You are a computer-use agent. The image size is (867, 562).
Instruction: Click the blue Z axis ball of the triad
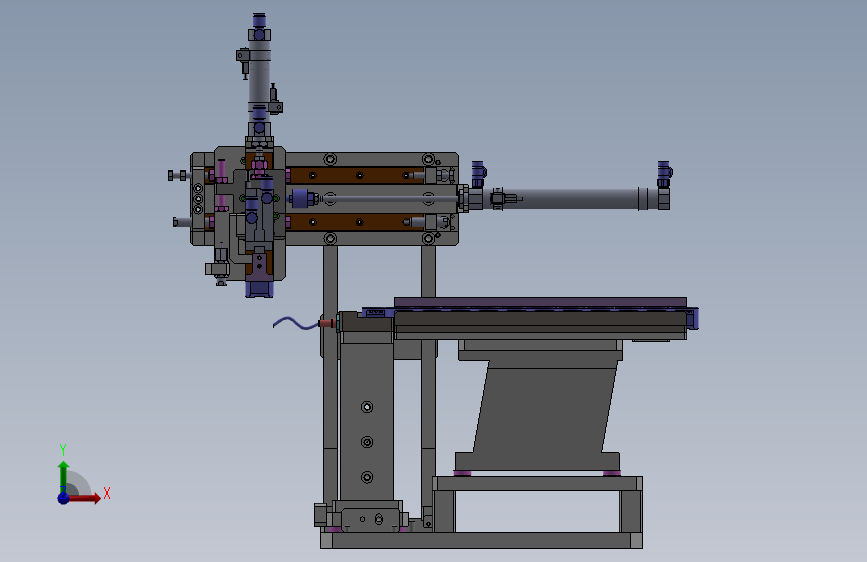[64, 498]
